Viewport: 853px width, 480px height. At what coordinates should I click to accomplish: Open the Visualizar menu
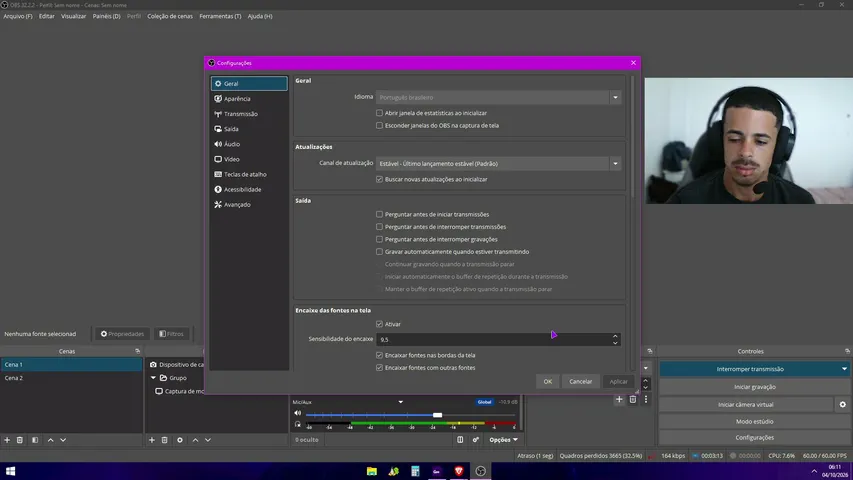click(73, 16)
